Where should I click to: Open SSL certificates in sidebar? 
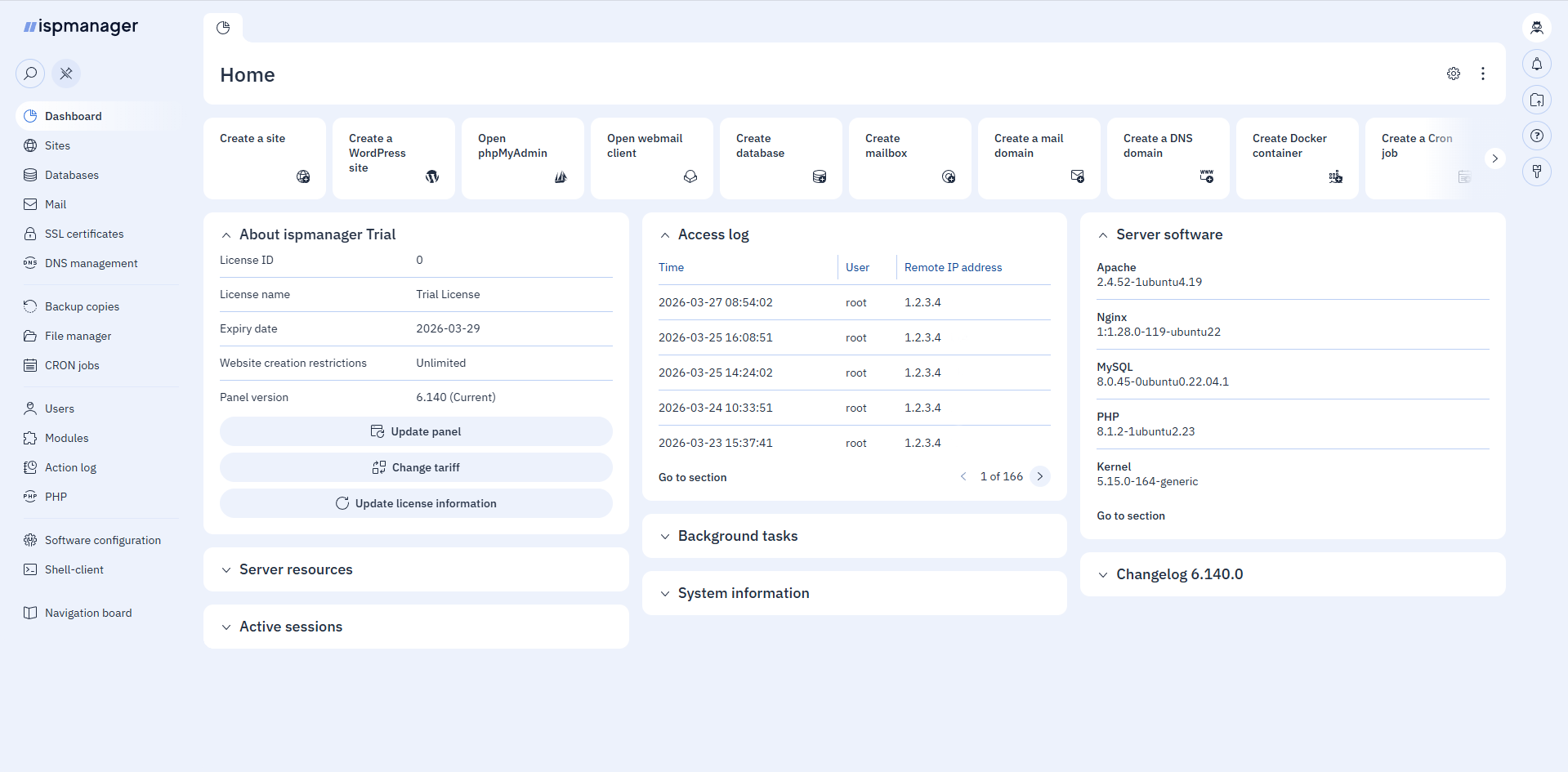[x=97, y=234]
